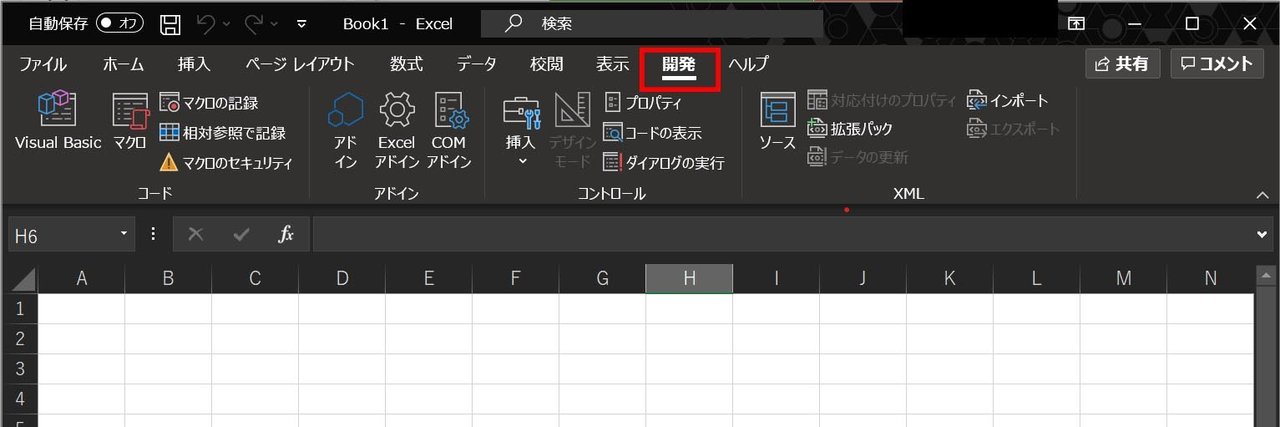1280x427 pixels.
Task: Switch to the ページ レイアウト tab
Action: coord(300,64)
